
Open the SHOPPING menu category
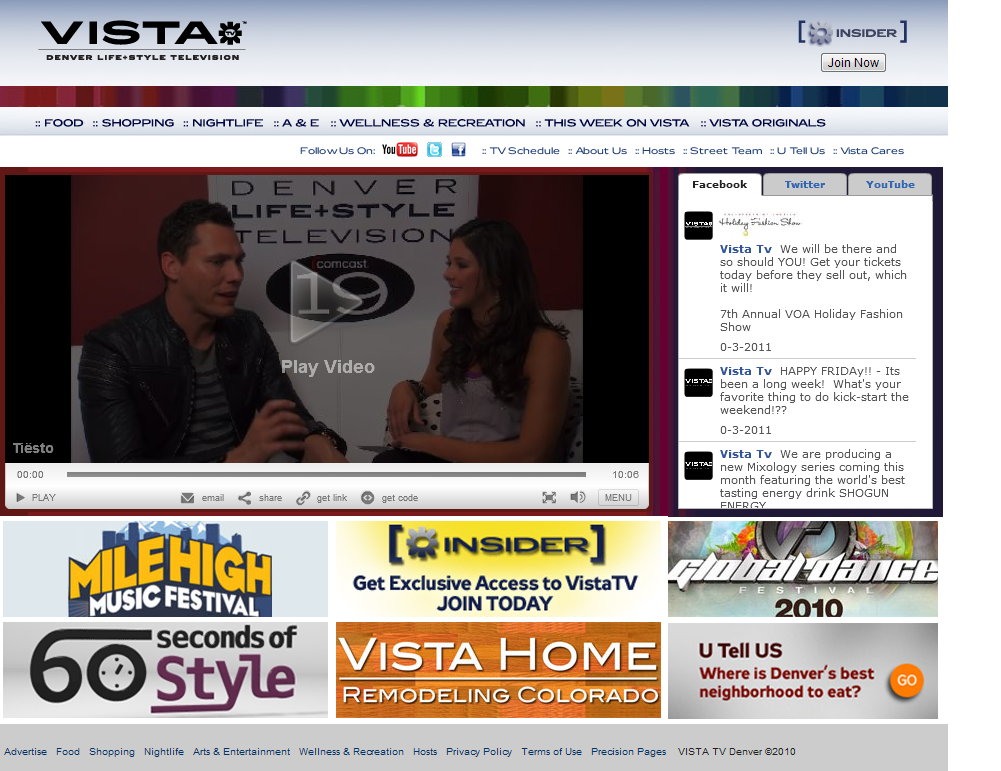pos(133,123)
